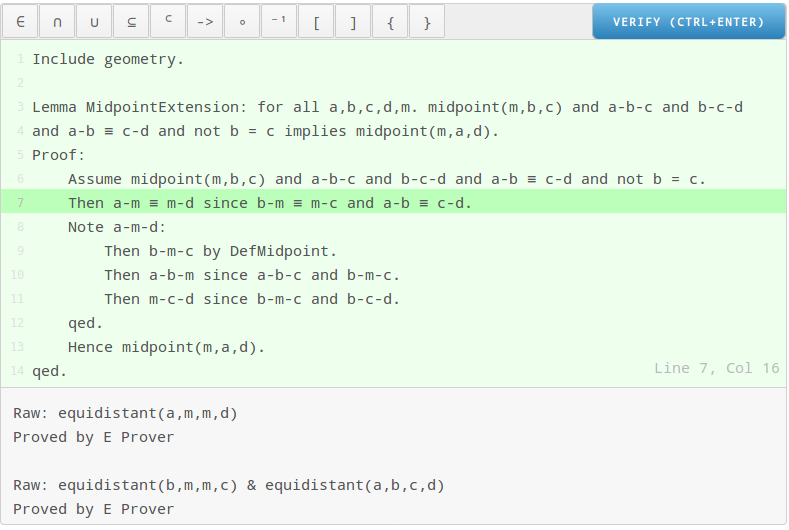The height and width of the screenshot is (530, 789).
Task: Insert the left curly brace
Action: pyautogui.click(x=390, y=22)
